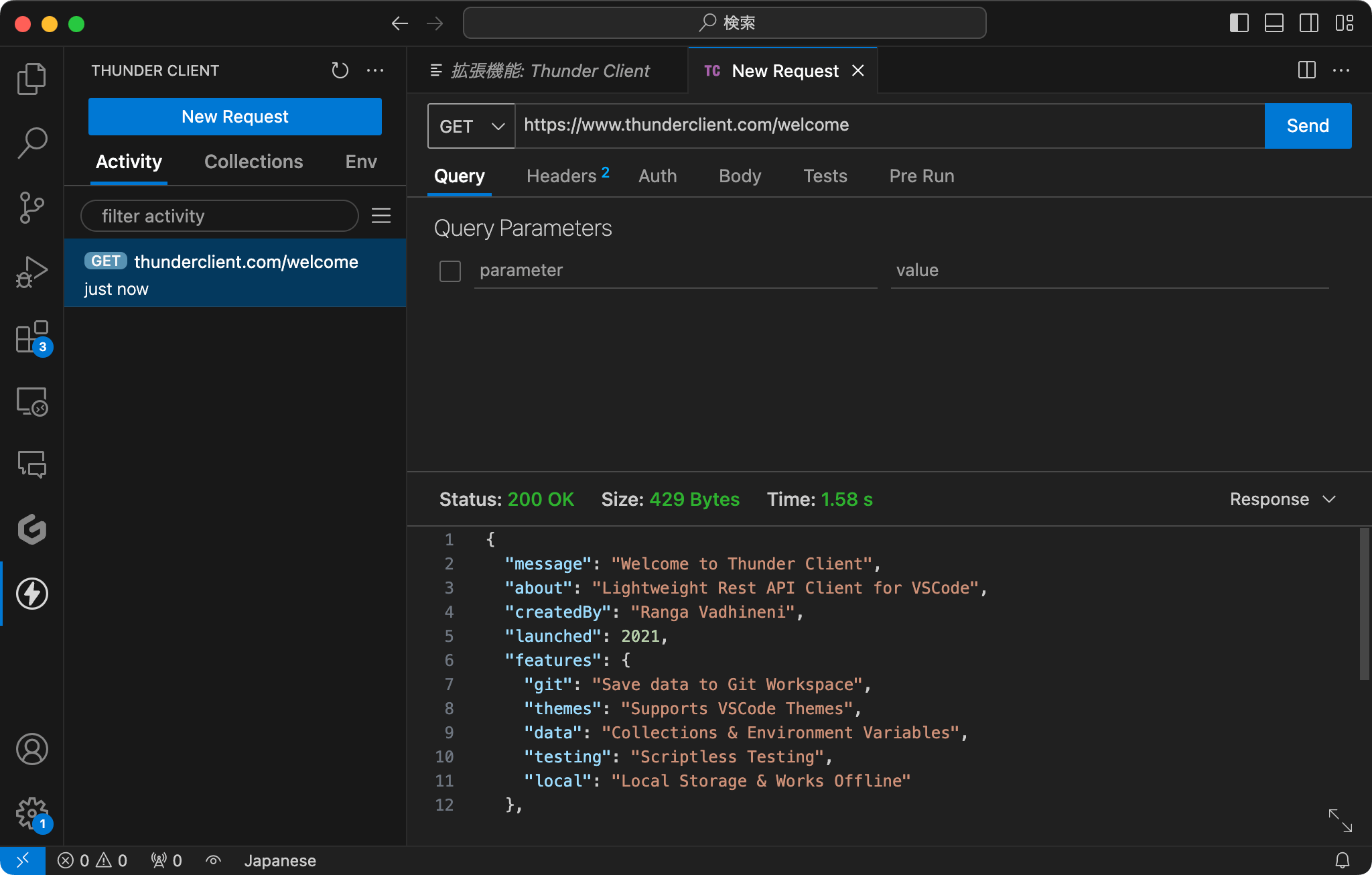Toggle secondary side bar layout icon
Viewport: 1372px width, 875px height.
1309,23
